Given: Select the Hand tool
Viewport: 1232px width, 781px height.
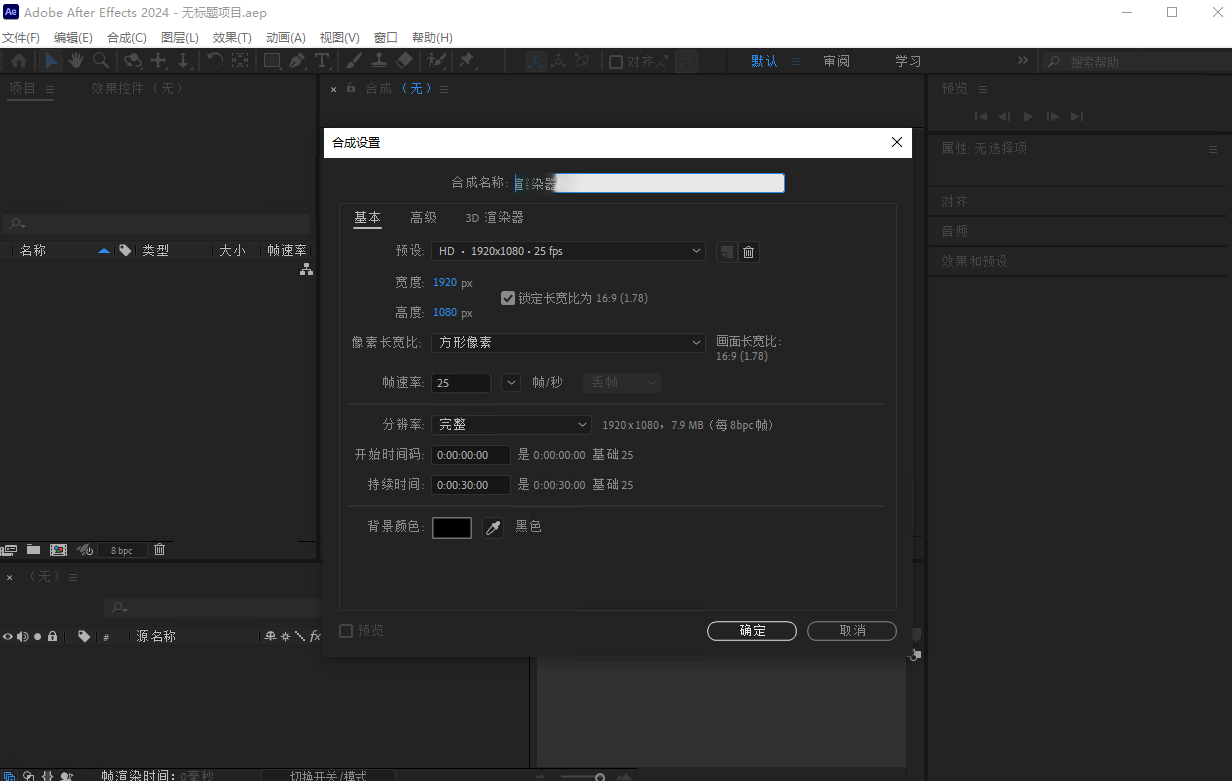Looking at the screenshot, I should click(76, 61).
